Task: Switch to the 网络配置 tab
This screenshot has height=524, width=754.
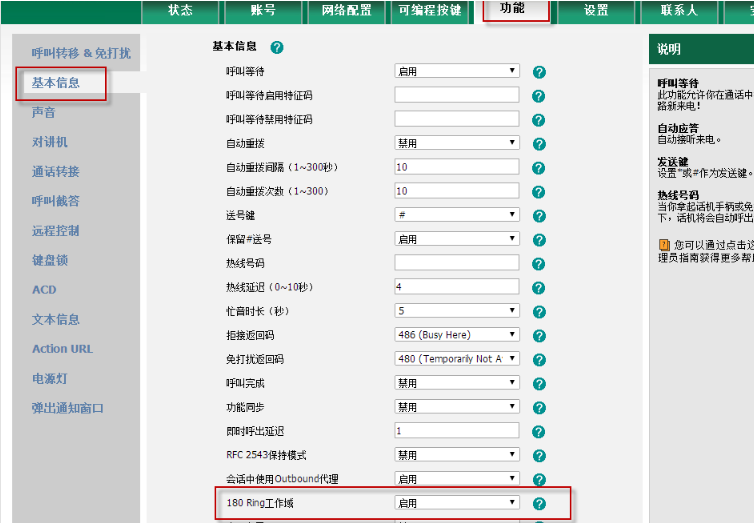Action: (x=348, y=11)
